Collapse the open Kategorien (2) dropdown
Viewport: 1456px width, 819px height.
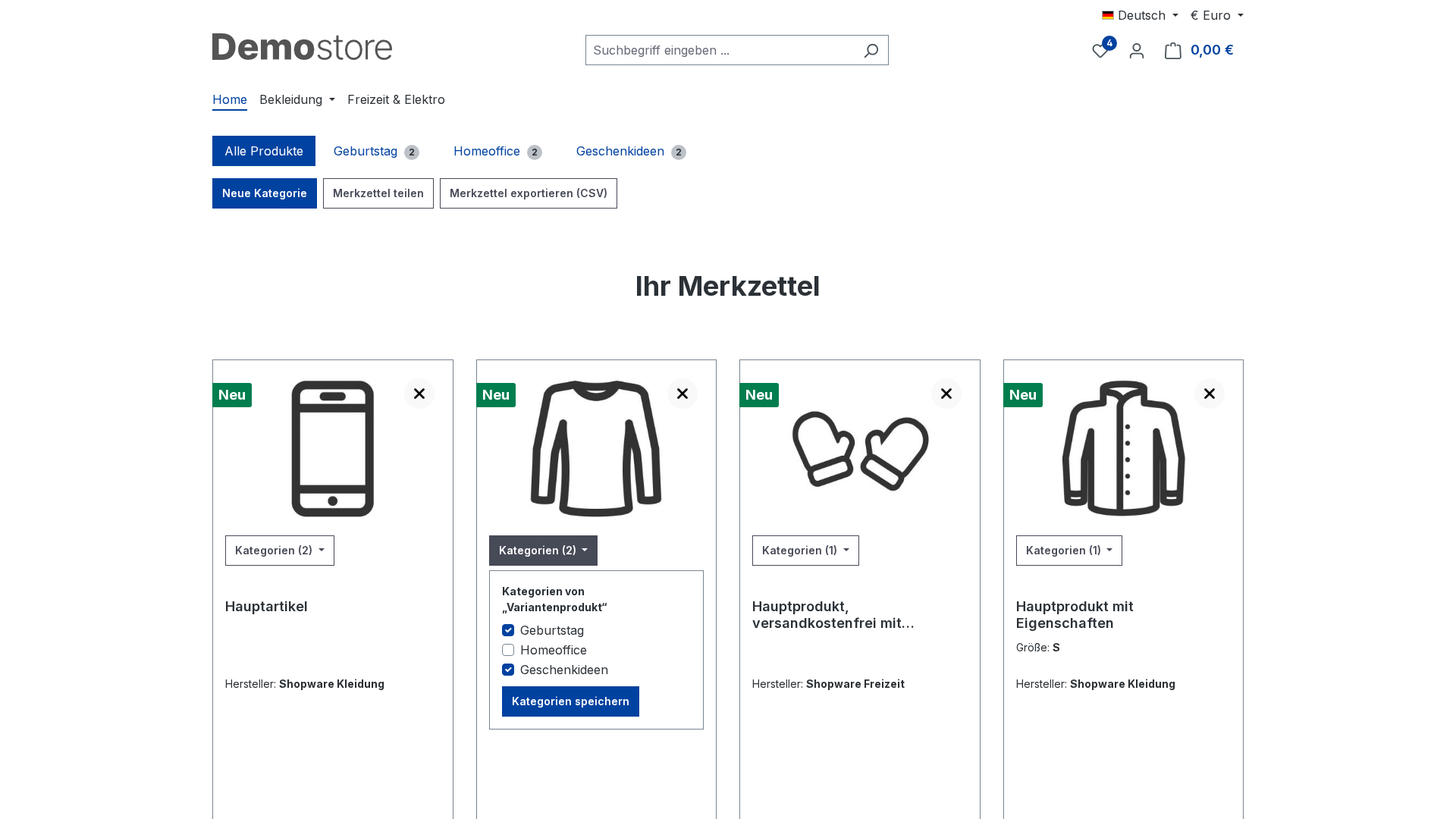pyautogui.click(x=543, y=551)
